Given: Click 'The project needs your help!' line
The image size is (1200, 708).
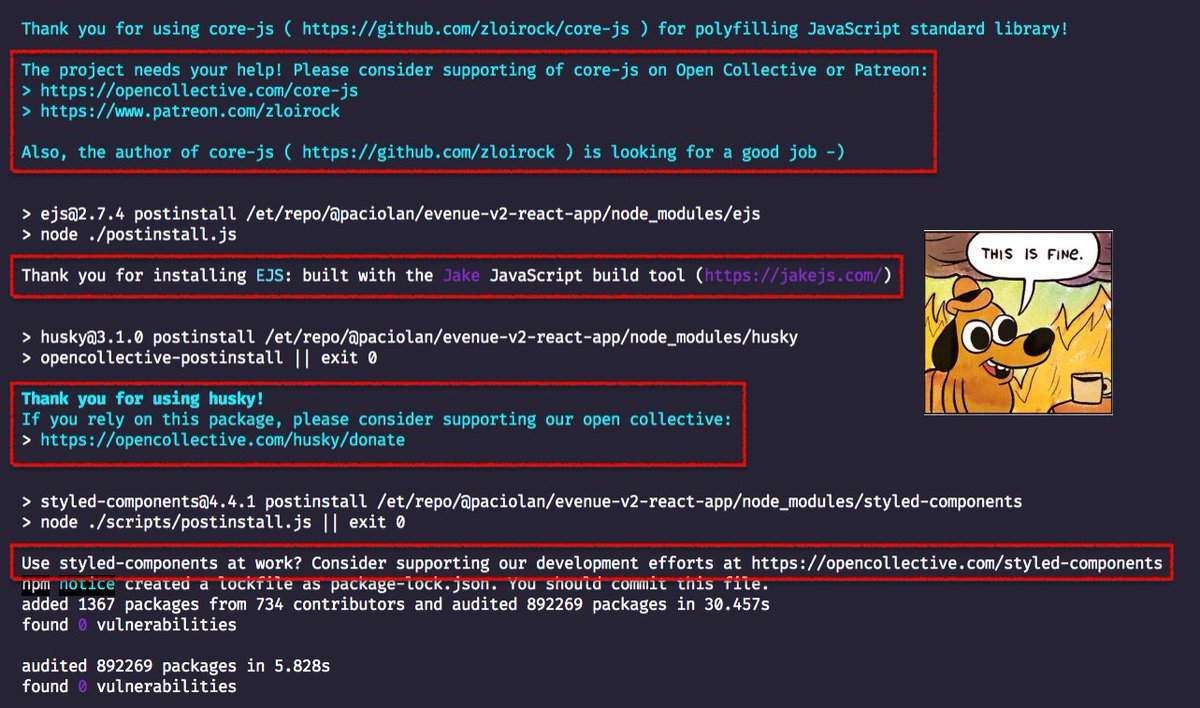Looking at the screenshot, I should click(x=475, y=70).
